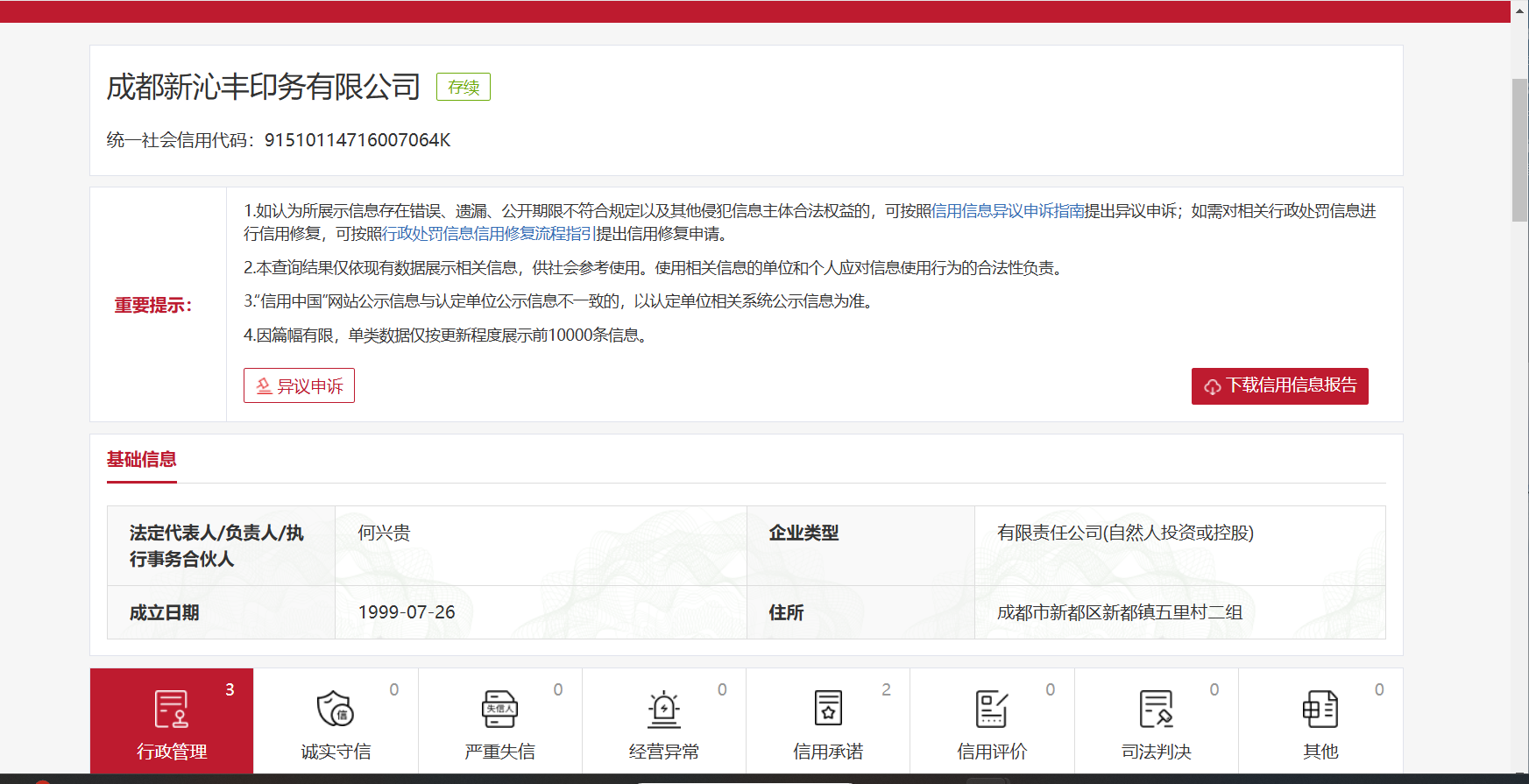The width and height of the screenshot is (1529, 784).
Task: Click the unified social credit code number
Action: (357, 140)
